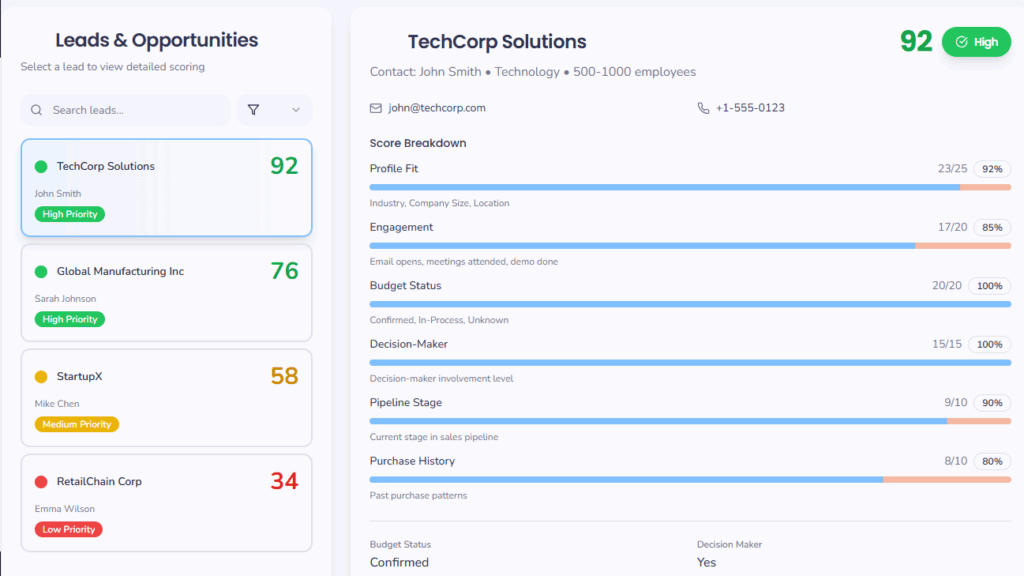Type in the Search leads field

coord(135,110)
